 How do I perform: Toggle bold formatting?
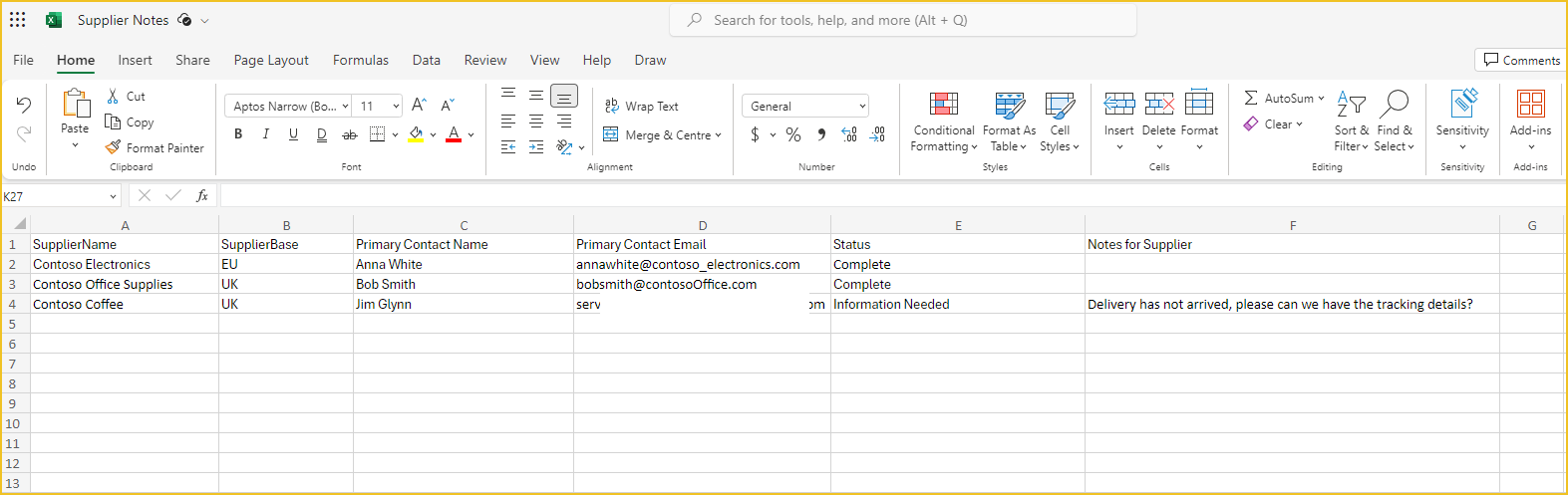click(238, 134)
